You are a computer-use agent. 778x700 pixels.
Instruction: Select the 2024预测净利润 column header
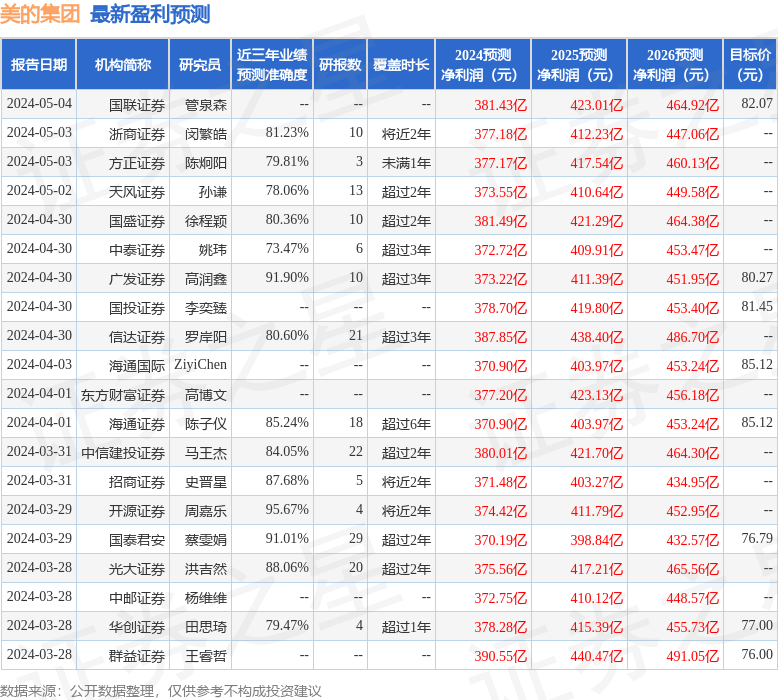483,64
